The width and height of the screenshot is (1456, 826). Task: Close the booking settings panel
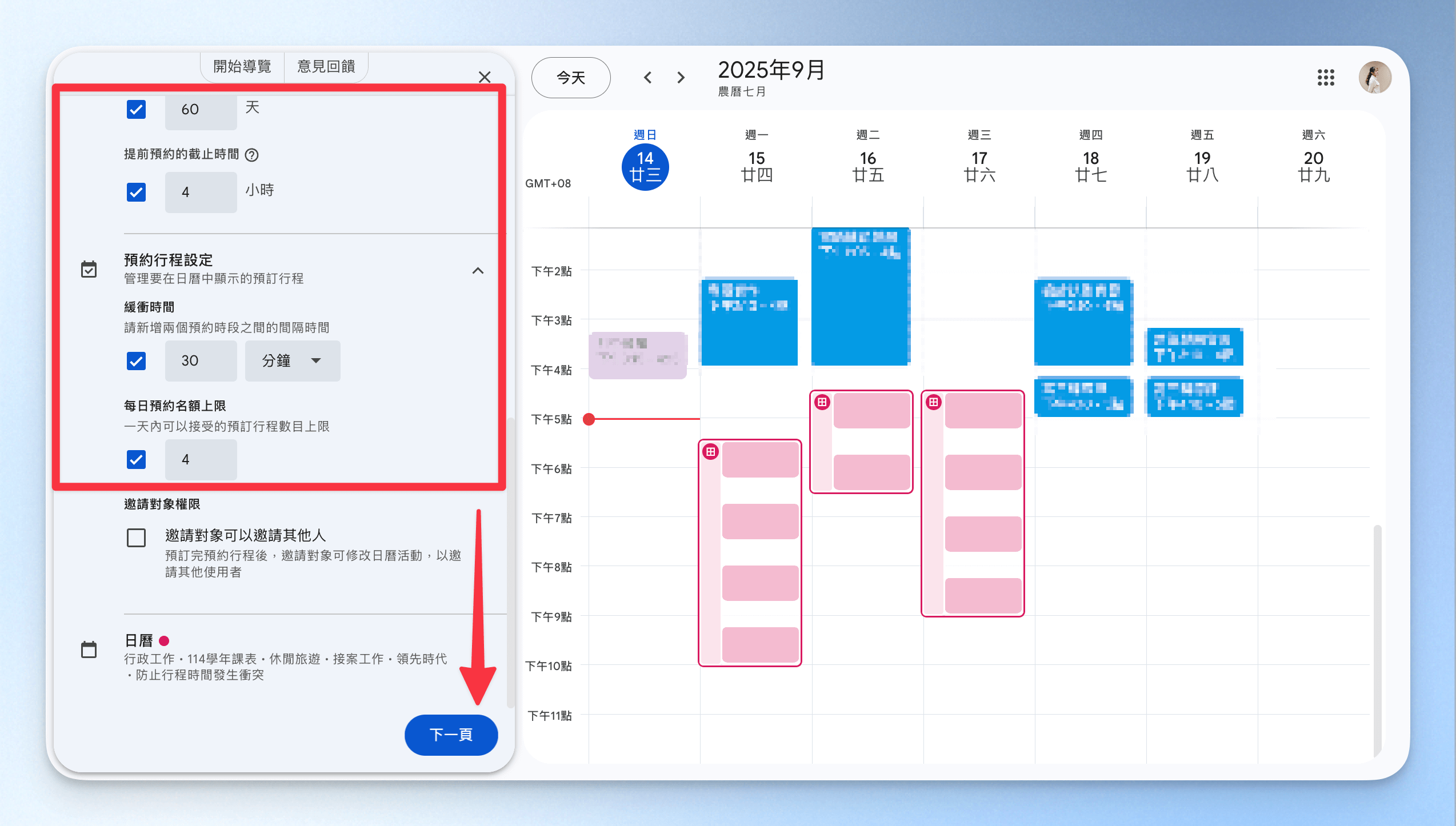click(x=485, y=77)
